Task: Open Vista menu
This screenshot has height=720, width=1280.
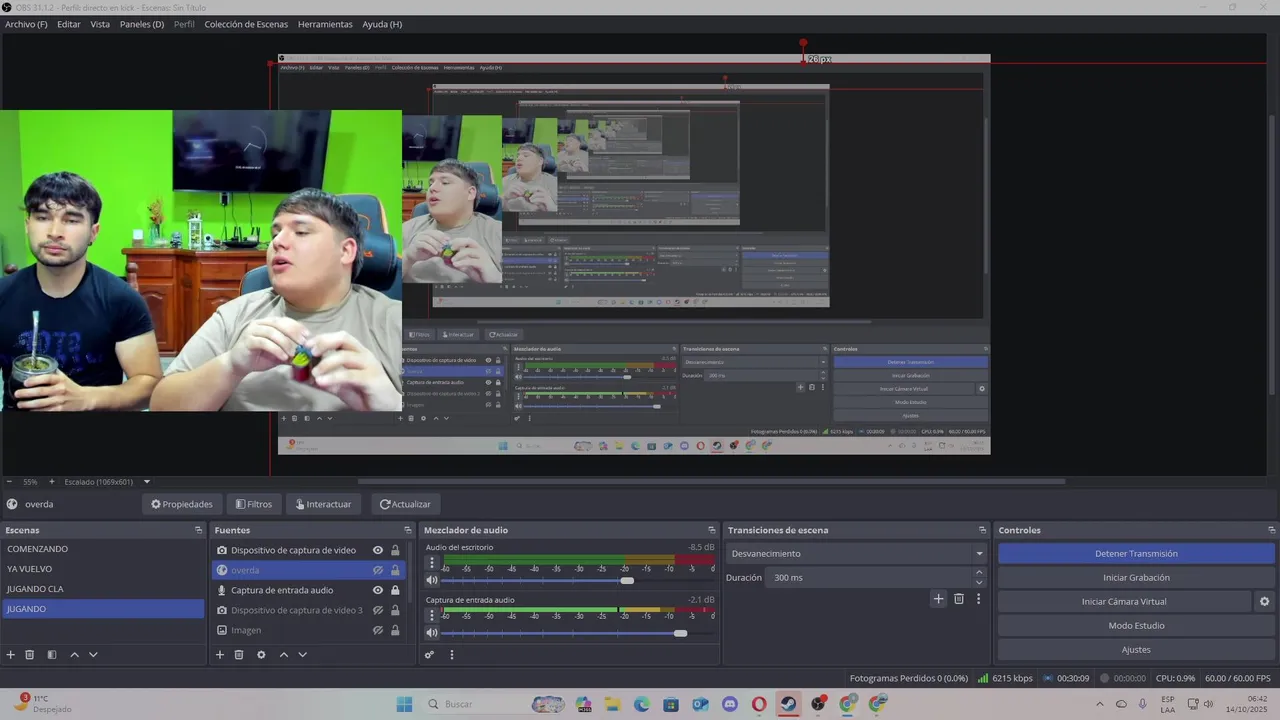Action: pos(100,24)
